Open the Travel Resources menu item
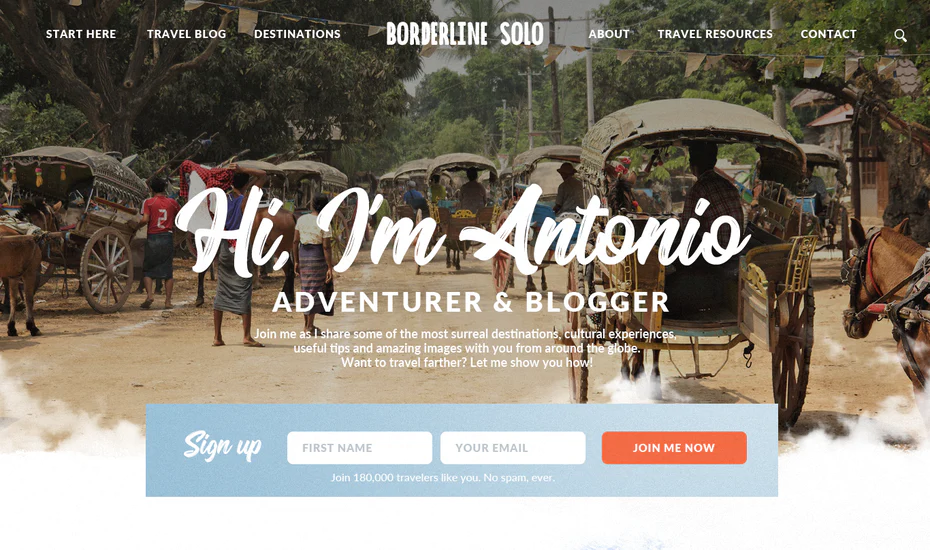 click(x=715, y=34)
